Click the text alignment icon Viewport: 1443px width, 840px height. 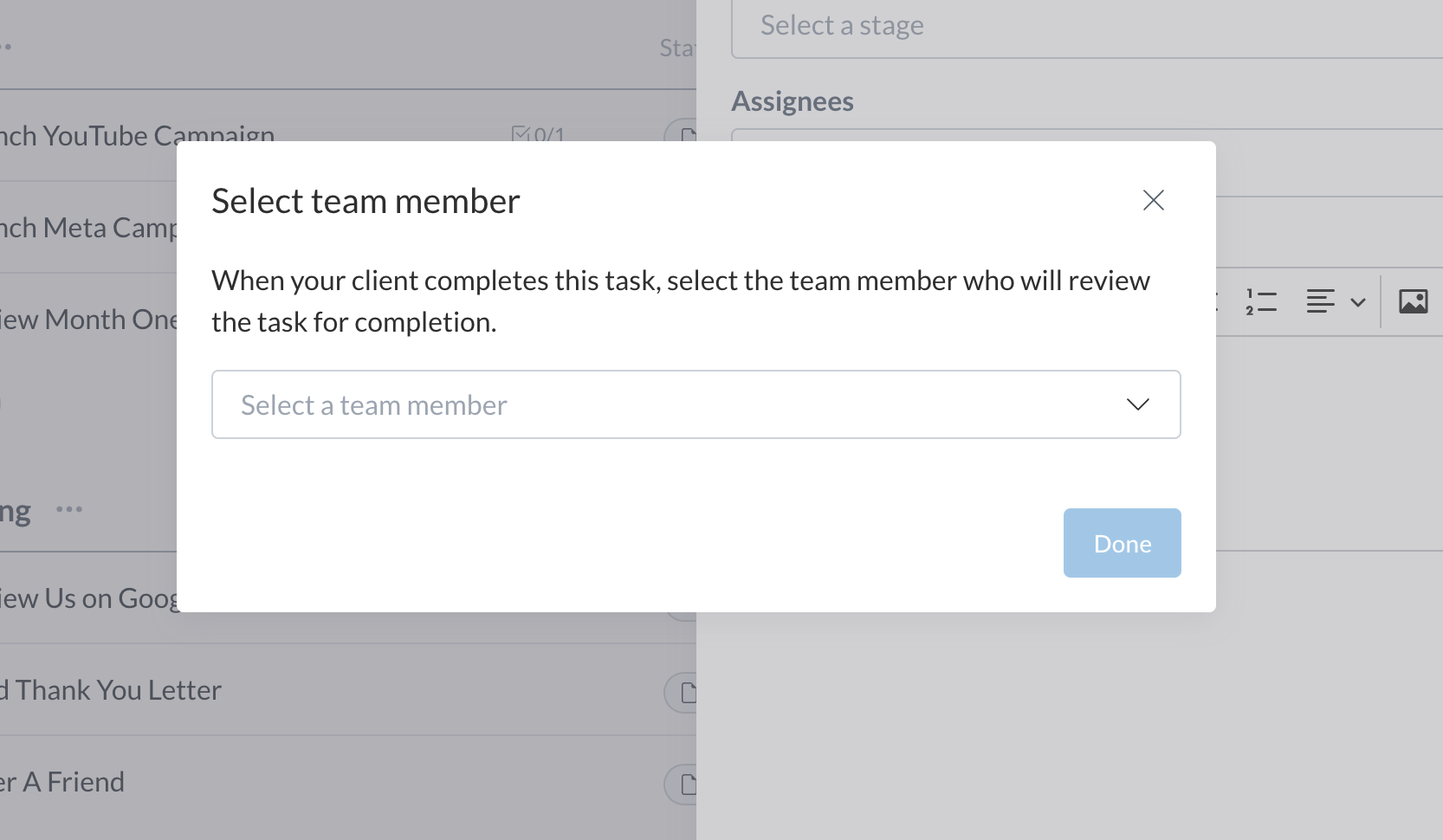tap(1320, 301)
